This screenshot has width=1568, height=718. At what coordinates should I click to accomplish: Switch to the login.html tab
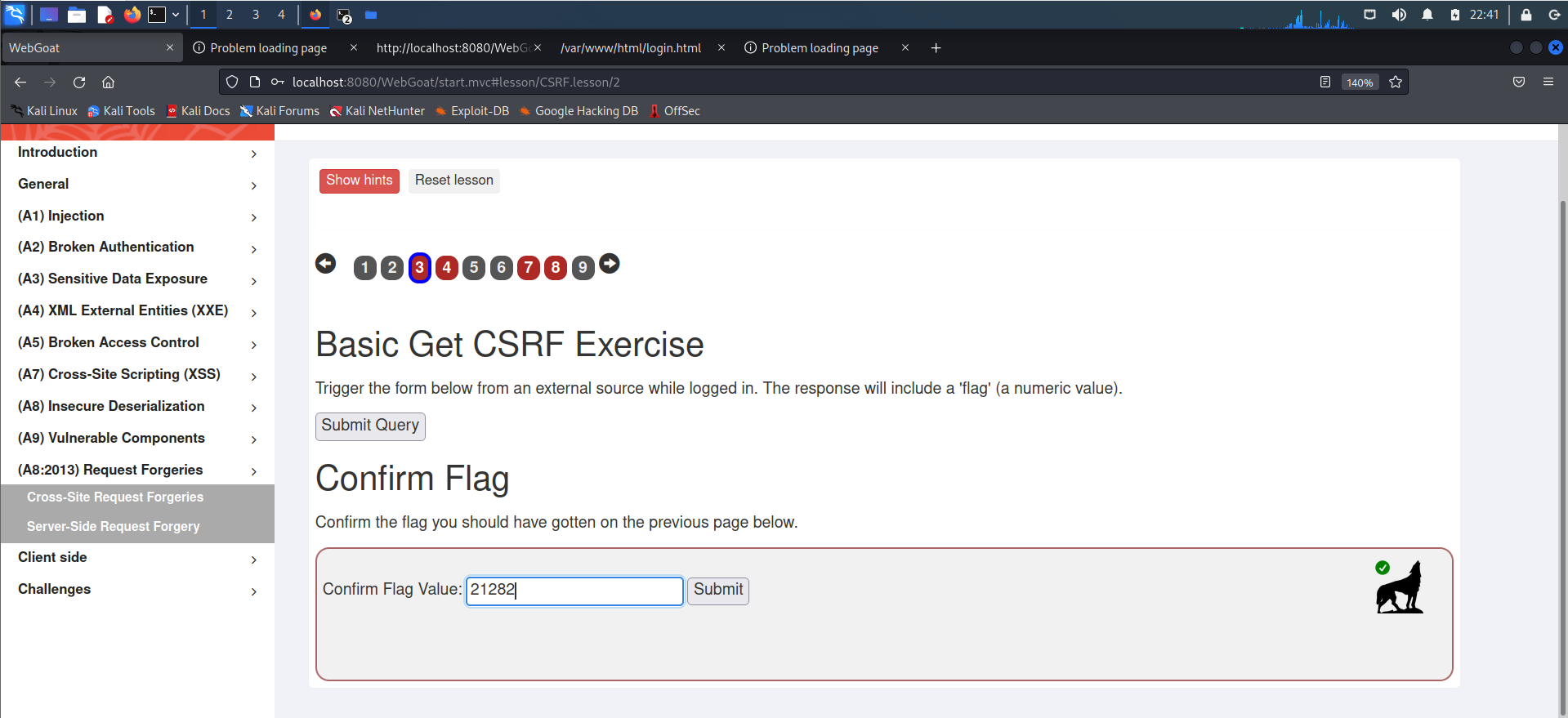pyautogui.click(x=630, y=48)
